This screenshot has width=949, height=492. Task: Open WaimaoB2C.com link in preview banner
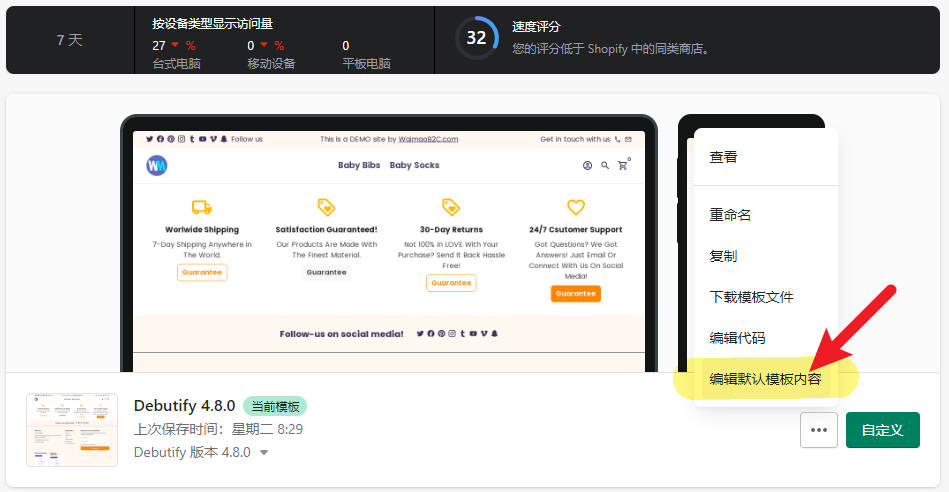428,139
